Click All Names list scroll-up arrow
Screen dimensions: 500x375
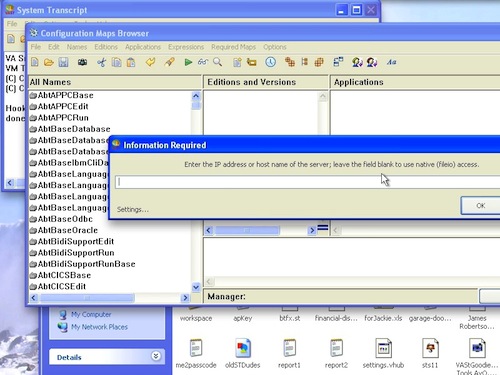tap(196, 96)
